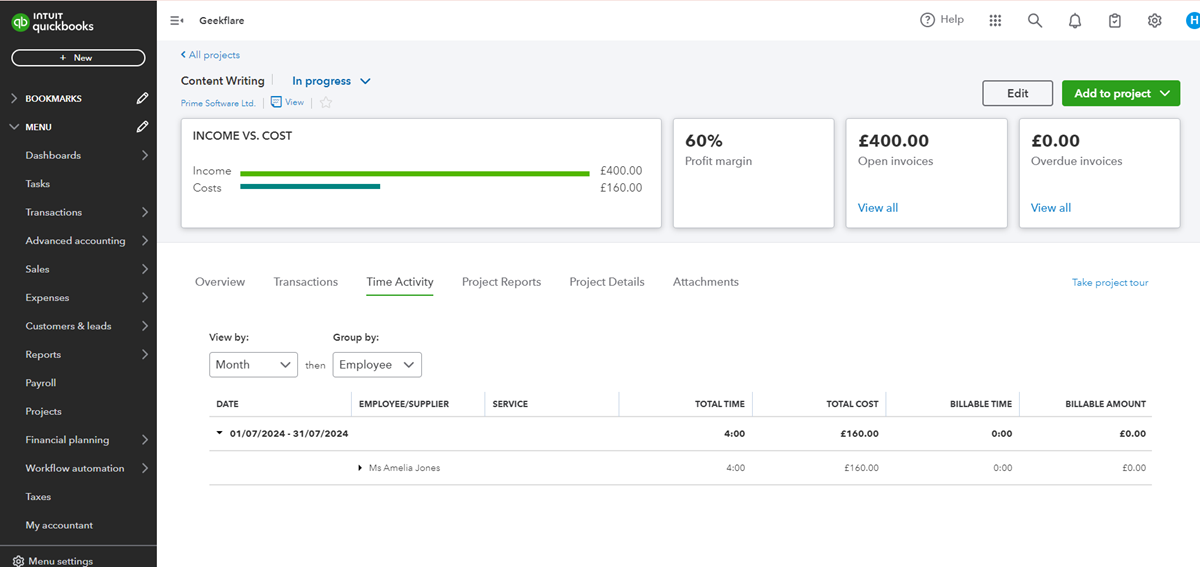Collapse the MENU section
Viewport: 1200px width, 567px height.
(x=14, y=127)
